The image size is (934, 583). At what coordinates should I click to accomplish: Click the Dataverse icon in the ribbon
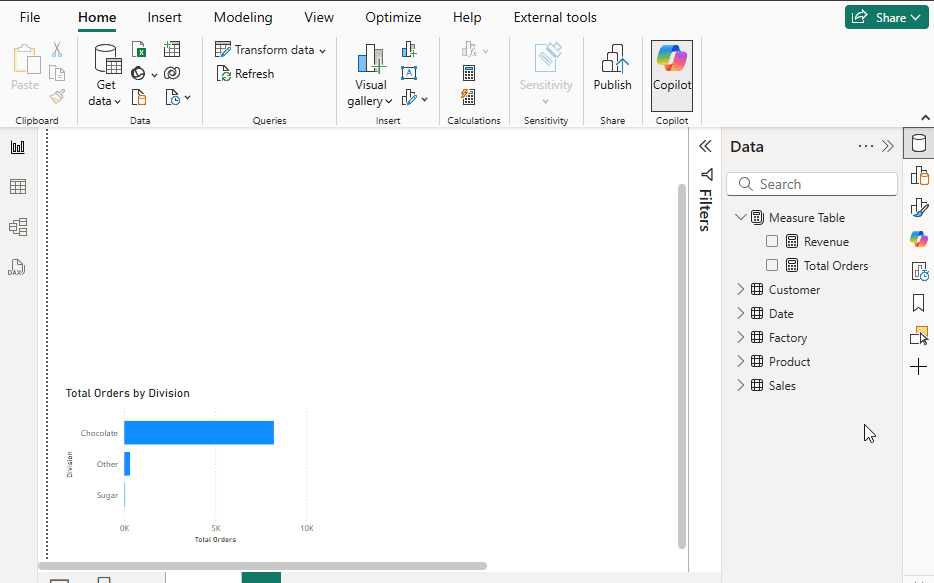coord(172,73)
